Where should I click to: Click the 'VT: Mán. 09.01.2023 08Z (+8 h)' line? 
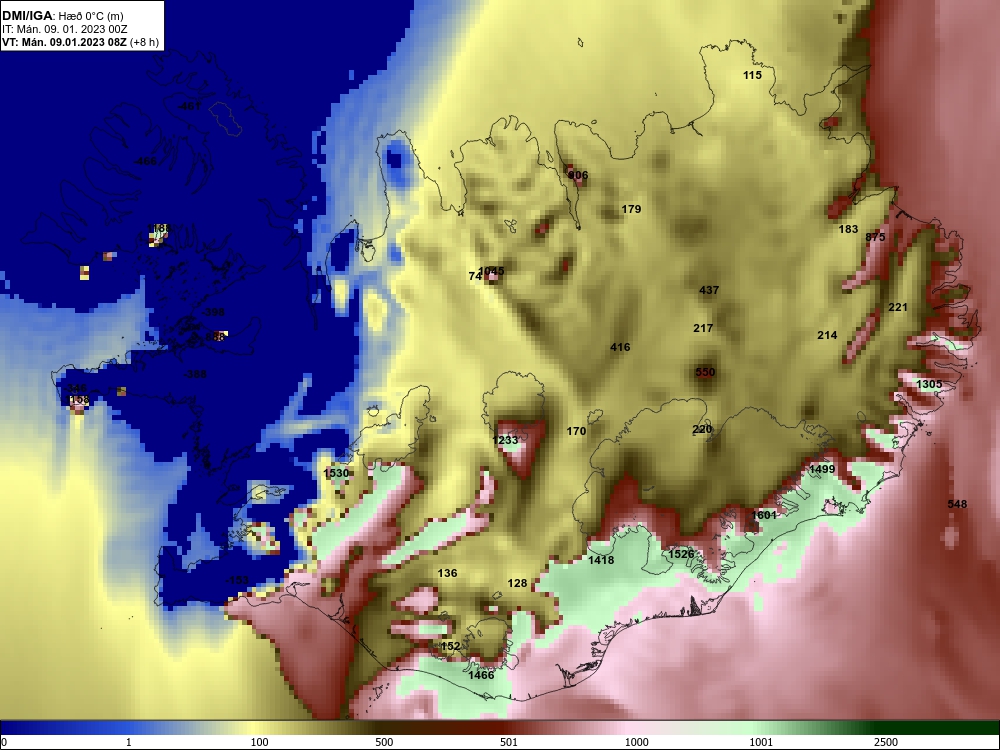tap(80, 43)
